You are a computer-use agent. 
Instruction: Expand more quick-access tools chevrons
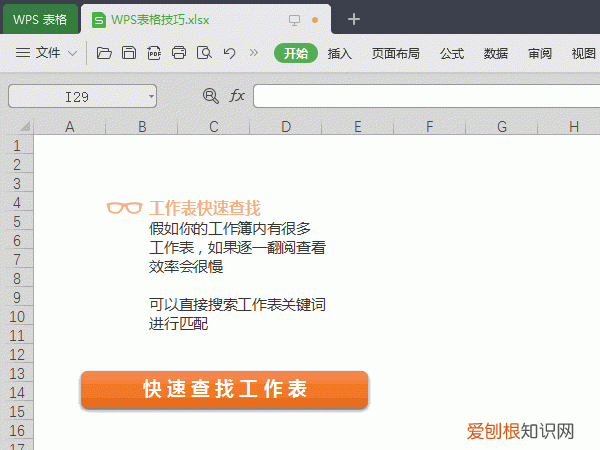253,53
